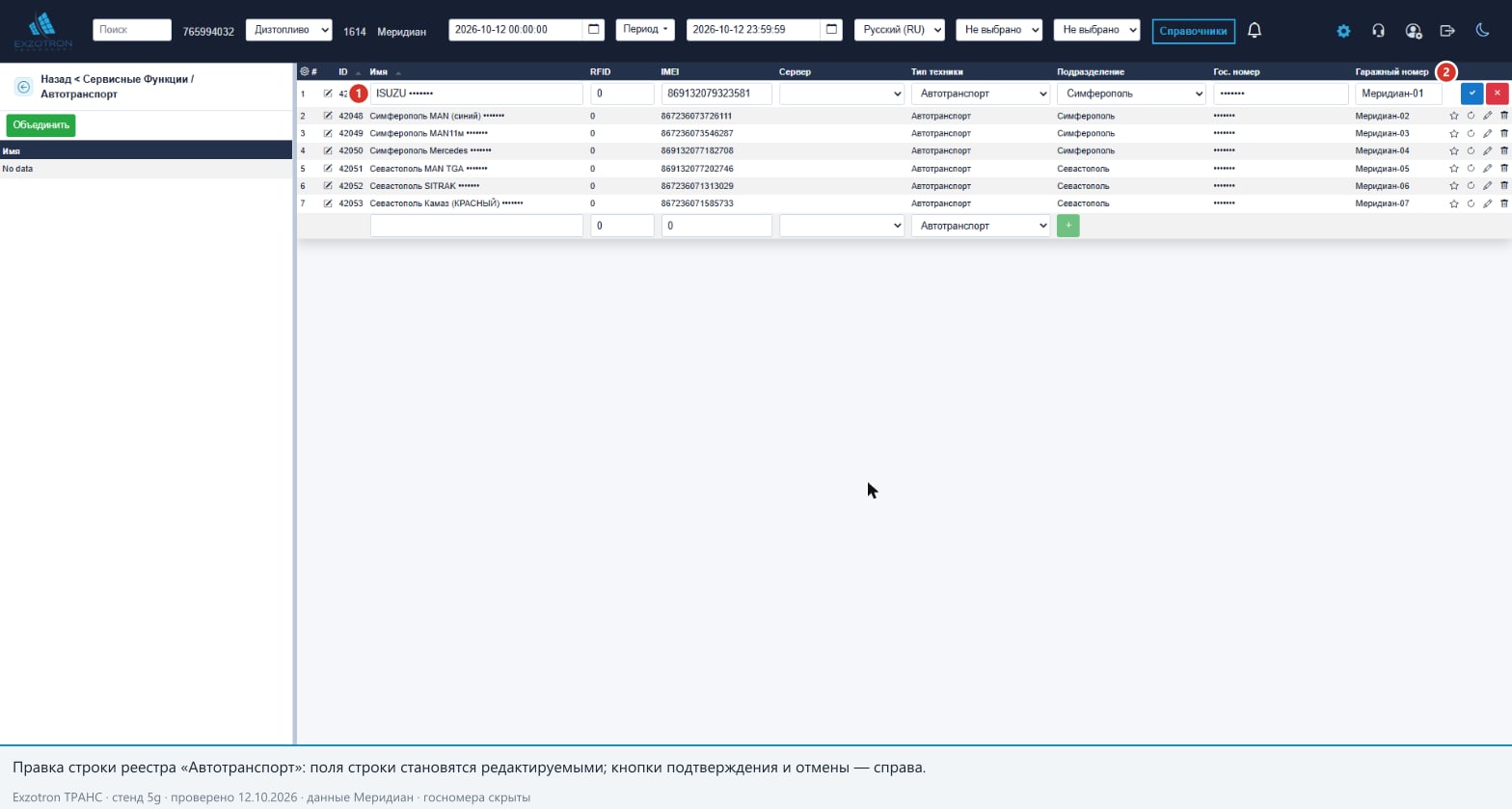1512x809 pixels.
Task: Open the Русский (RU) language dropdown
Action: [900, 30]
